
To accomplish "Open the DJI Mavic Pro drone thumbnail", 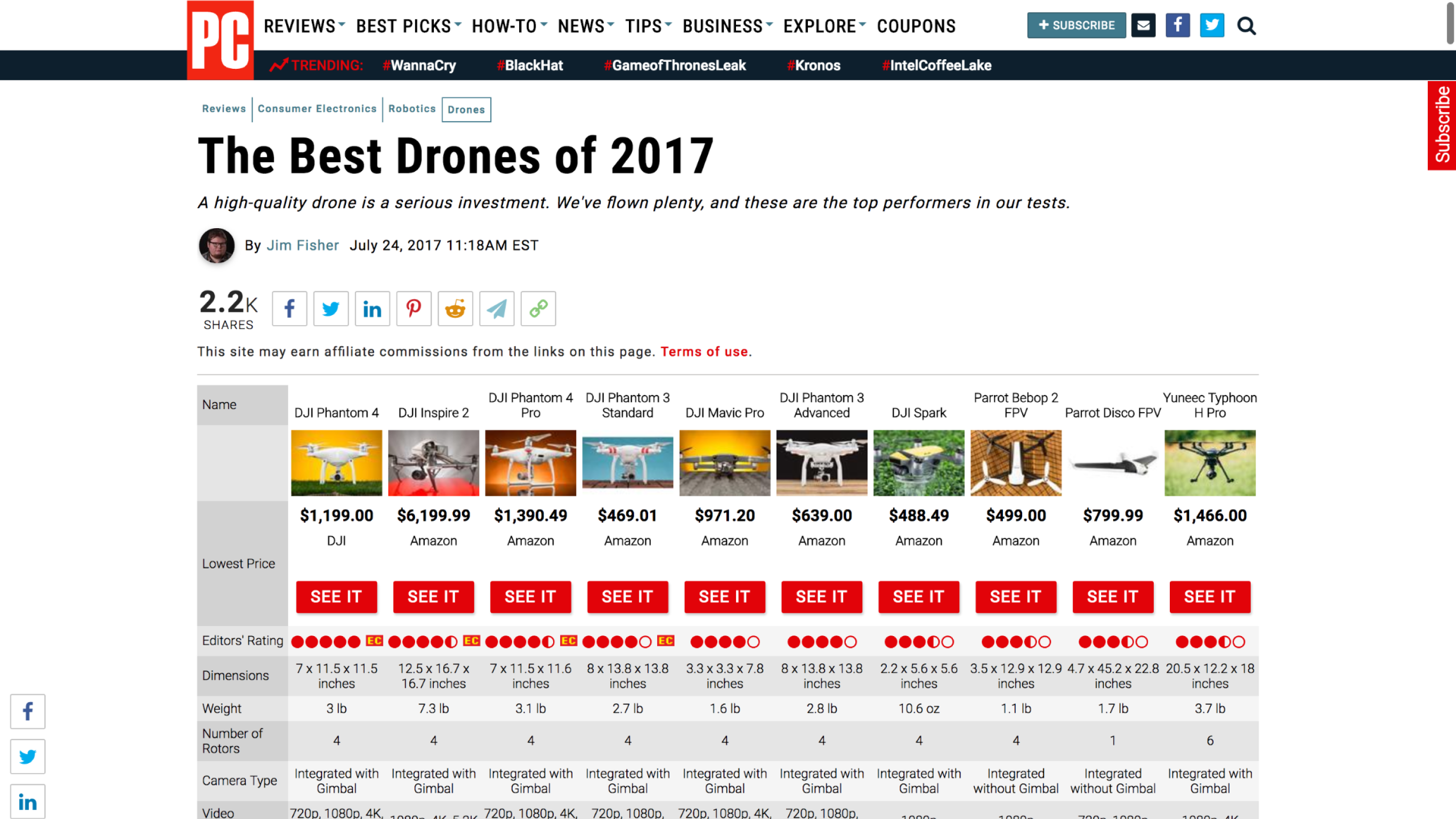I will (x=725, y=463).
